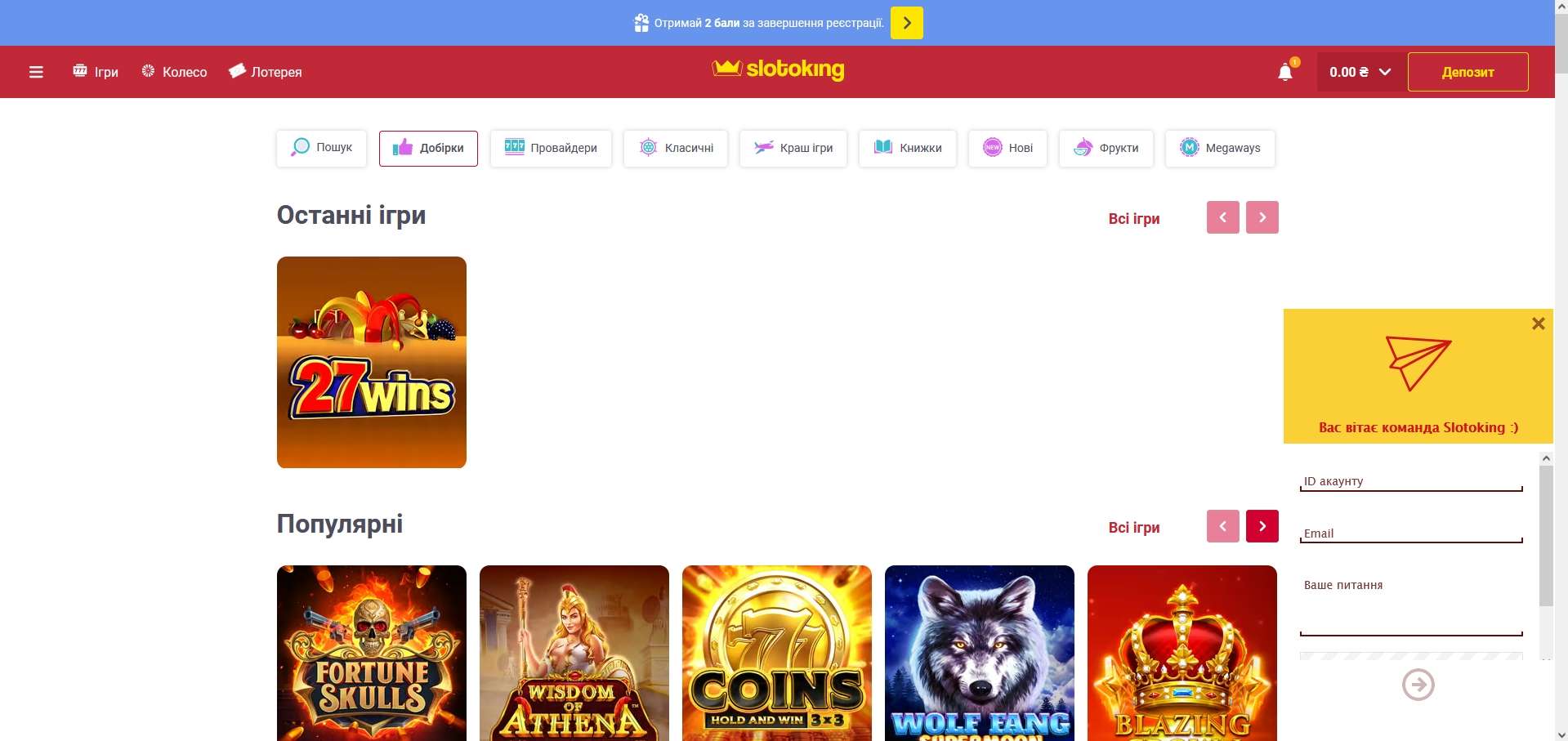Click the yellow arrow in registration banner
Image resolution: width=1568 pixels, height=741 pixels.
pyautogui.click(x=907, y=23)
